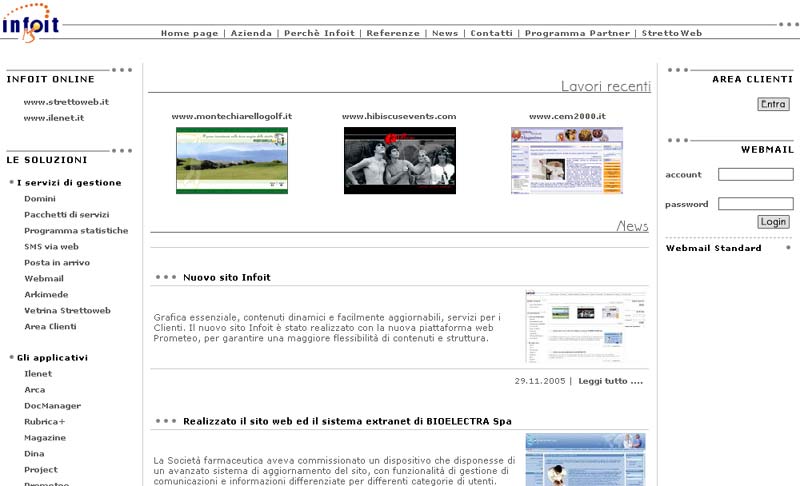Open SMS via web link
Image resolution: width=800 pixels, height=486 pixels.
click(x=51, y=247)
